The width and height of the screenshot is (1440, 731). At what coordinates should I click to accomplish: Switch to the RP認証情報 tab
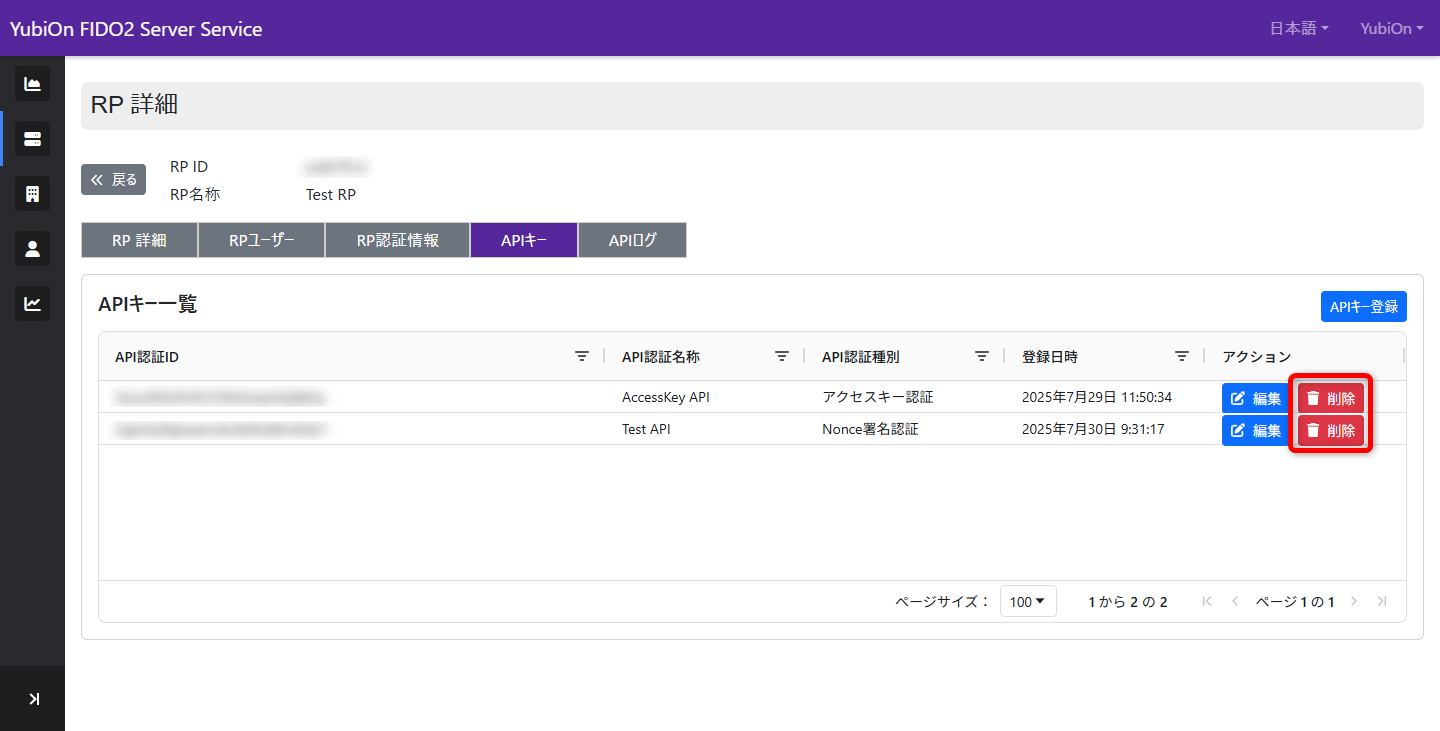pyautogui.click(x=397, y=240)
